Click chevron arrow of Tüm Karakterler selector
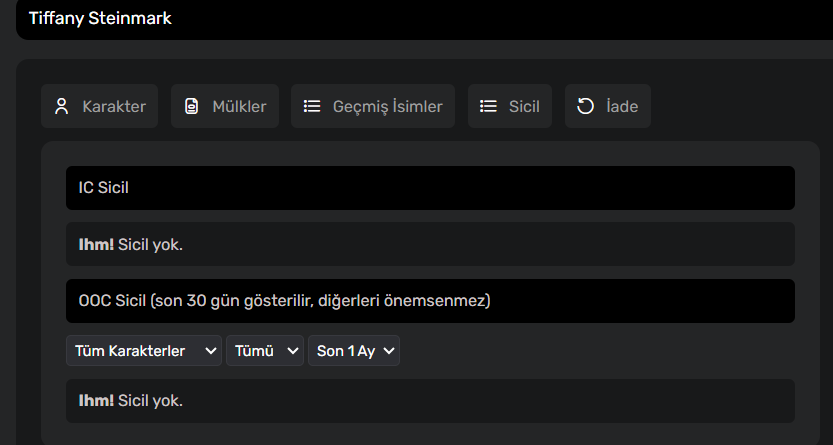This screenshot has height=445, width=833. (x=210, y=351)
